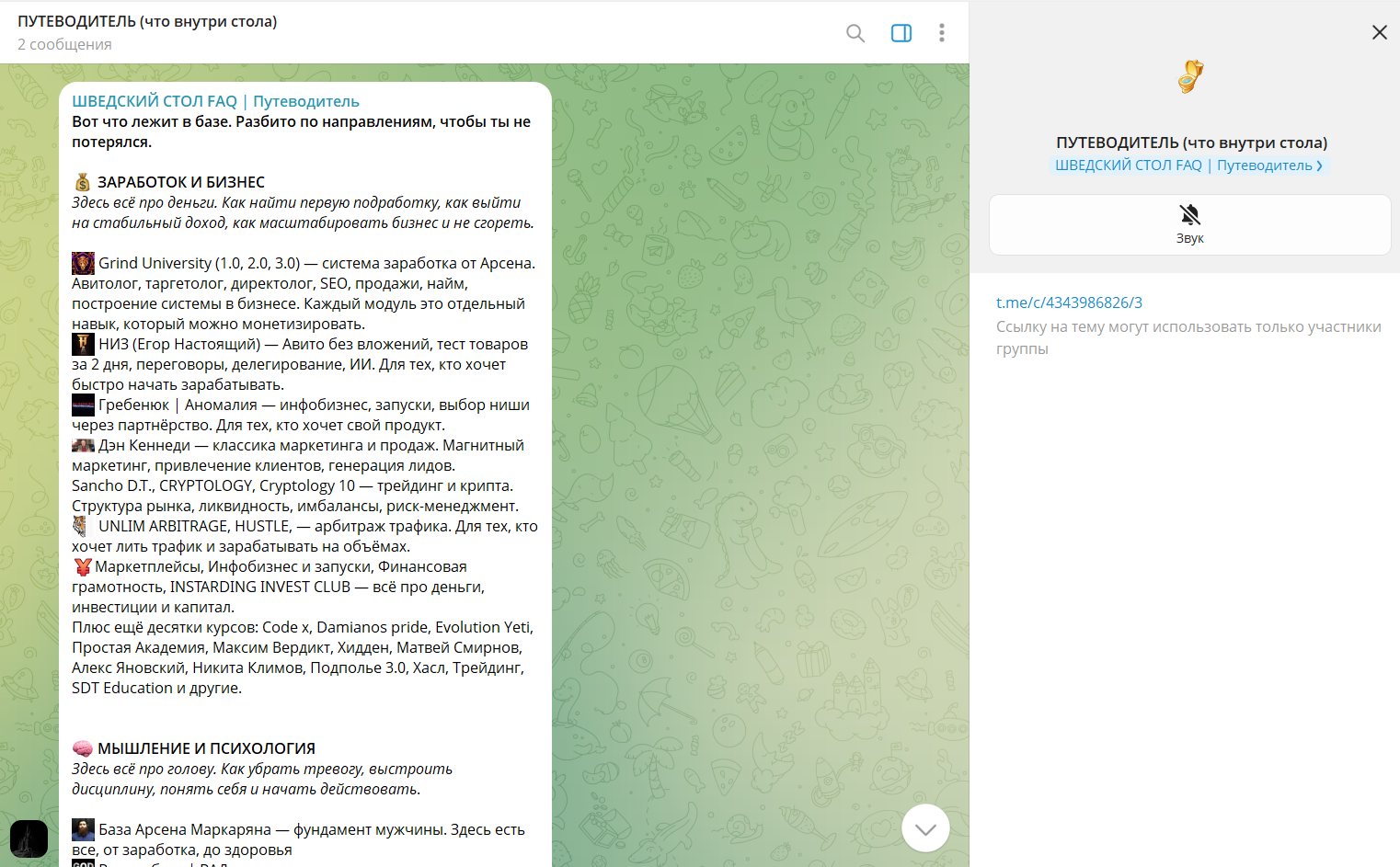
Task: Open the three-dot more options menu
Action: tap(941, 33)
